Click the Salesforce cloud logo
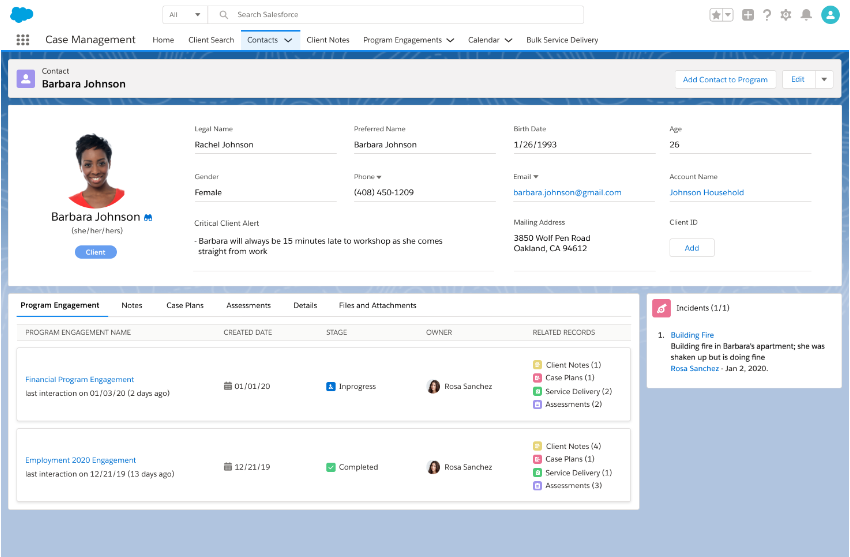The height and width of the screenshot is (557, 850). (x=22, y=15)
